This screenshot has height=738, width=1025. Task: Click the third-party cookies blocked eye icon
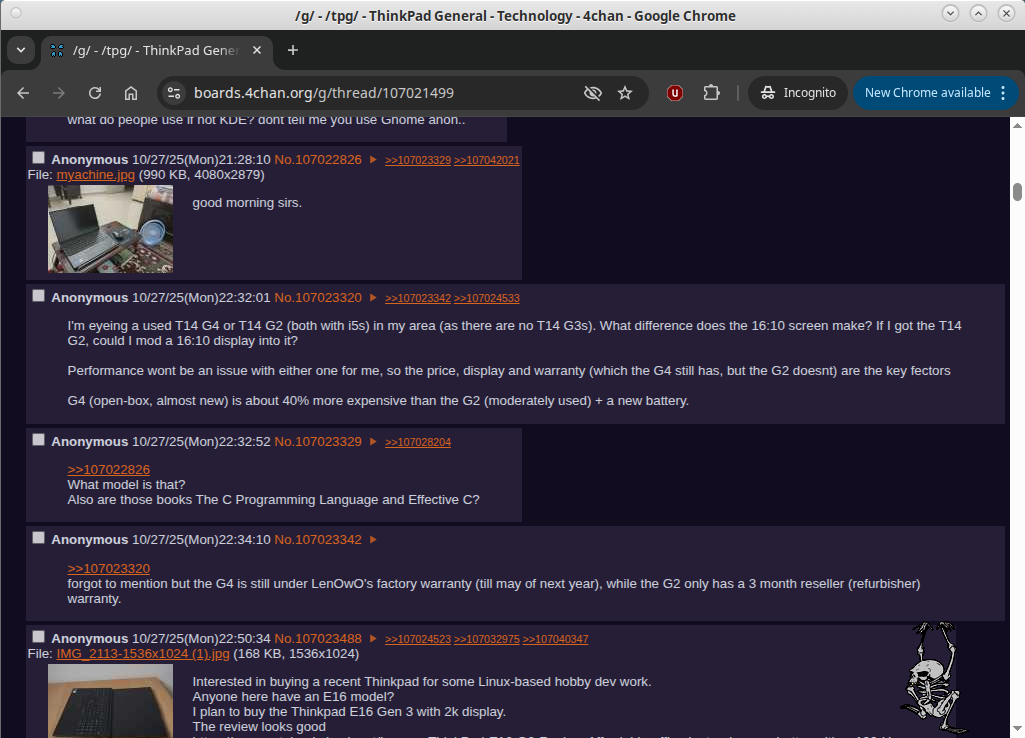(592, 93)
